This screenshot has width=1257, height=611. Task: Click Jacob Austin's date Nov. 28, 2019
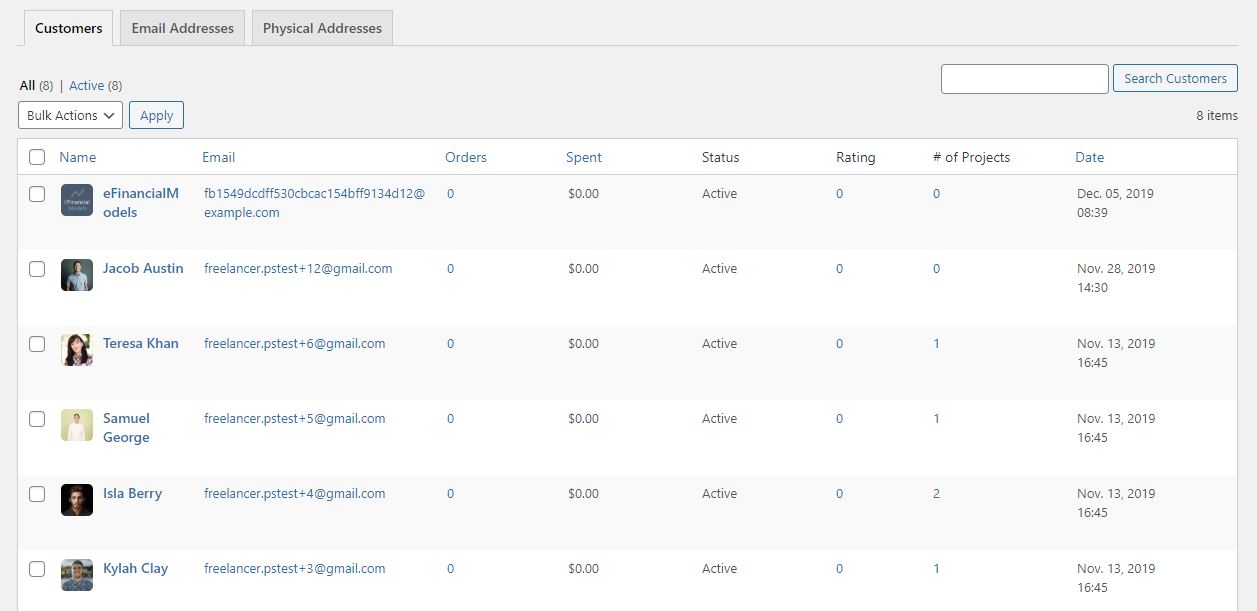(x=1116, y=268)
